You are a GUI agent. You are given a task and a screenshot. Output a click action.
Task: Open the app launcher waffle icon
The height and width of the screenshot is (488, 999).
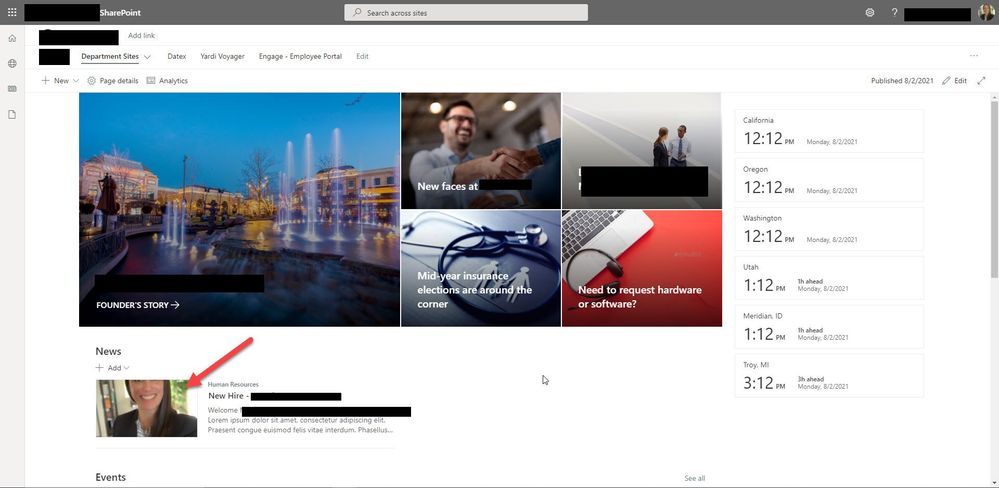(x=12, y=12)
